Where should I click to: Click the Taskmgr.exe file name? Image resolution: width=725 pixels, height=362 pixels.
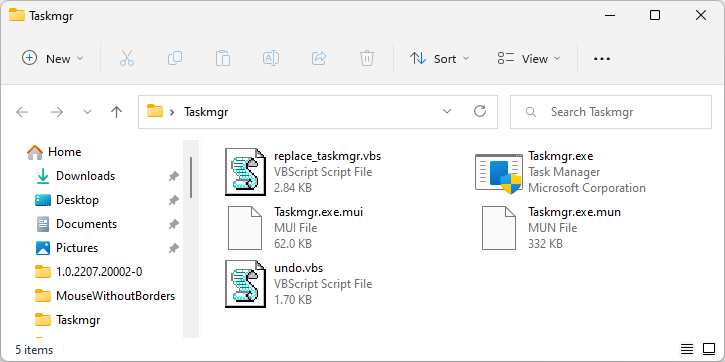(x=560, y=156)
